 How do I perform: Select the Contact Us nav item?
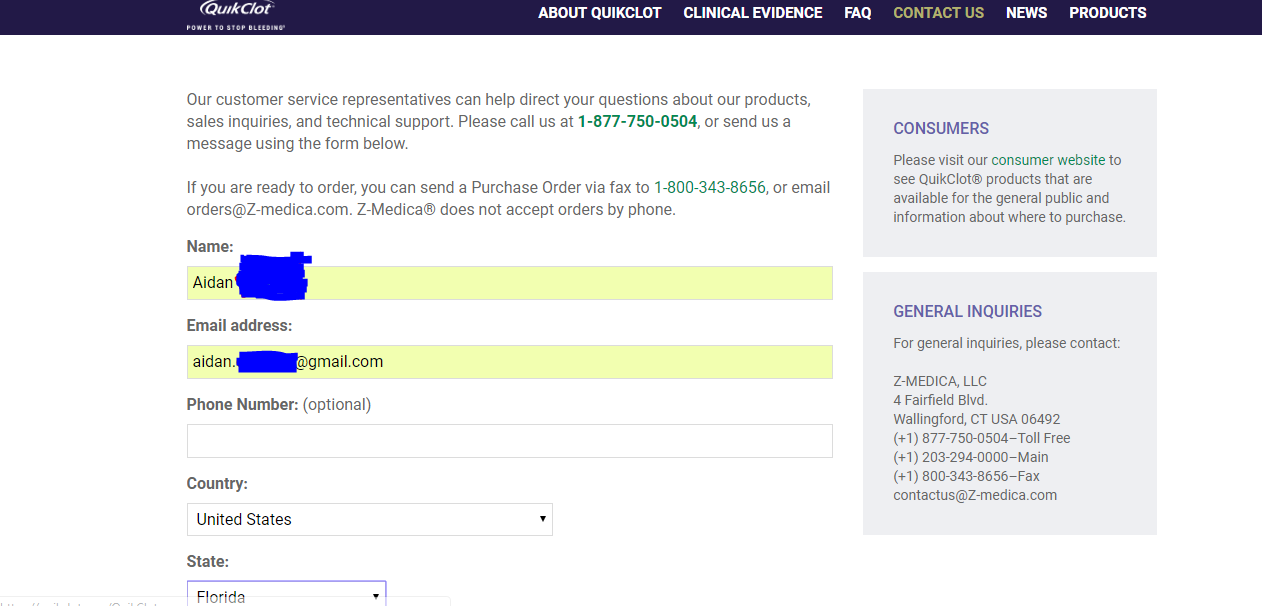(x=939, y=13)
